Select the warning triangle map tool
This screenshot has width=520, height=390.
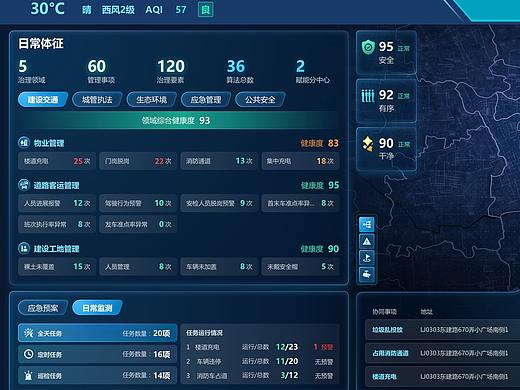[367, 241]
